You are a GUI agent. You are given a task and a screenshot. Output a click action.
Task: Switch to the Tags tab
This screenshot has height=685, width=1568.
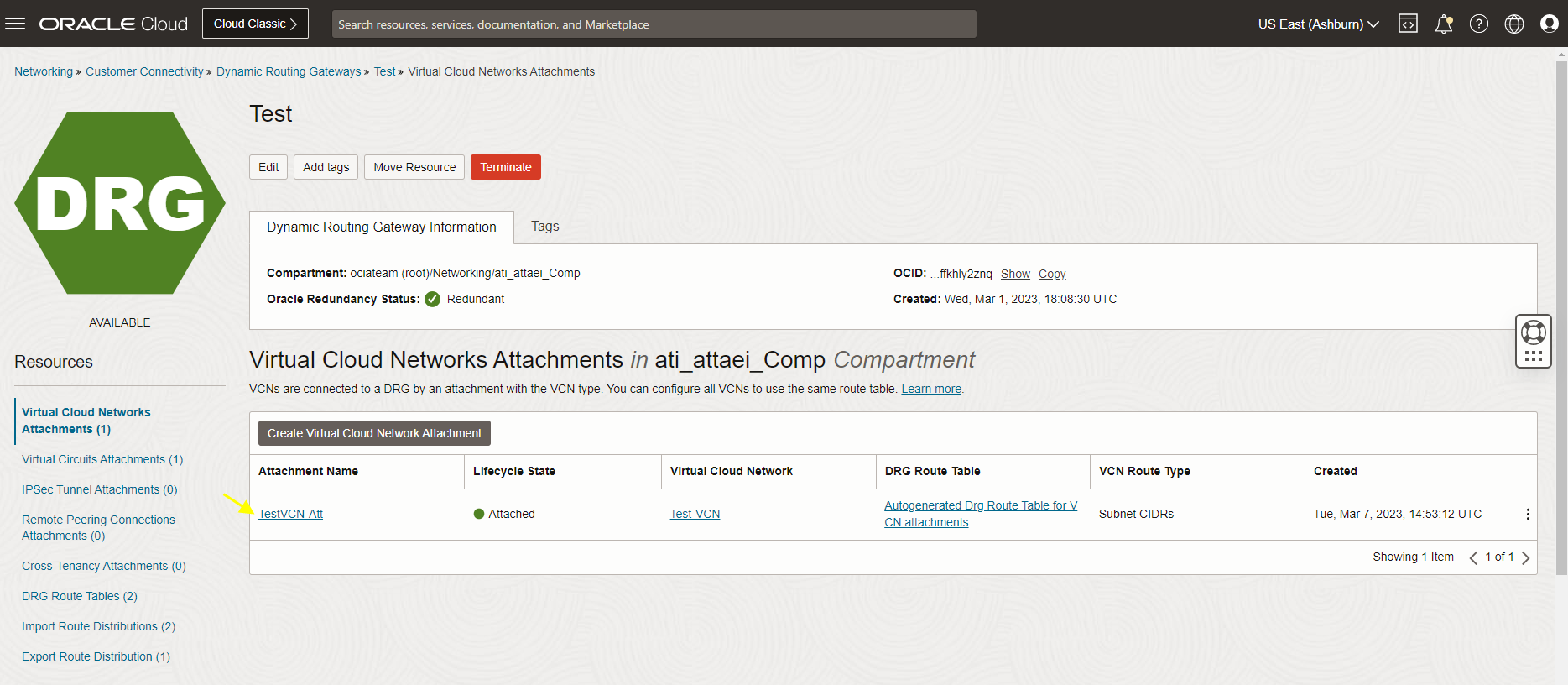[x=545, y=226]
